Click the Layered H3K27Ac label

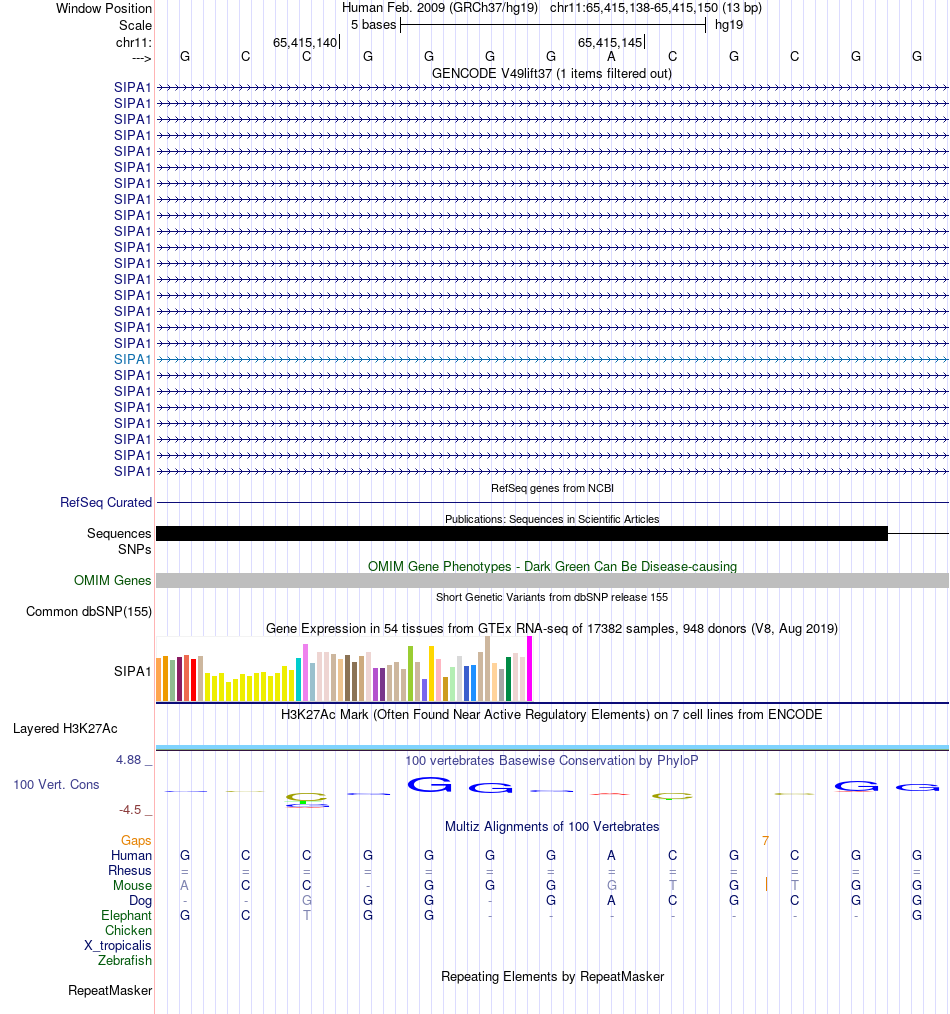point(65,729)
